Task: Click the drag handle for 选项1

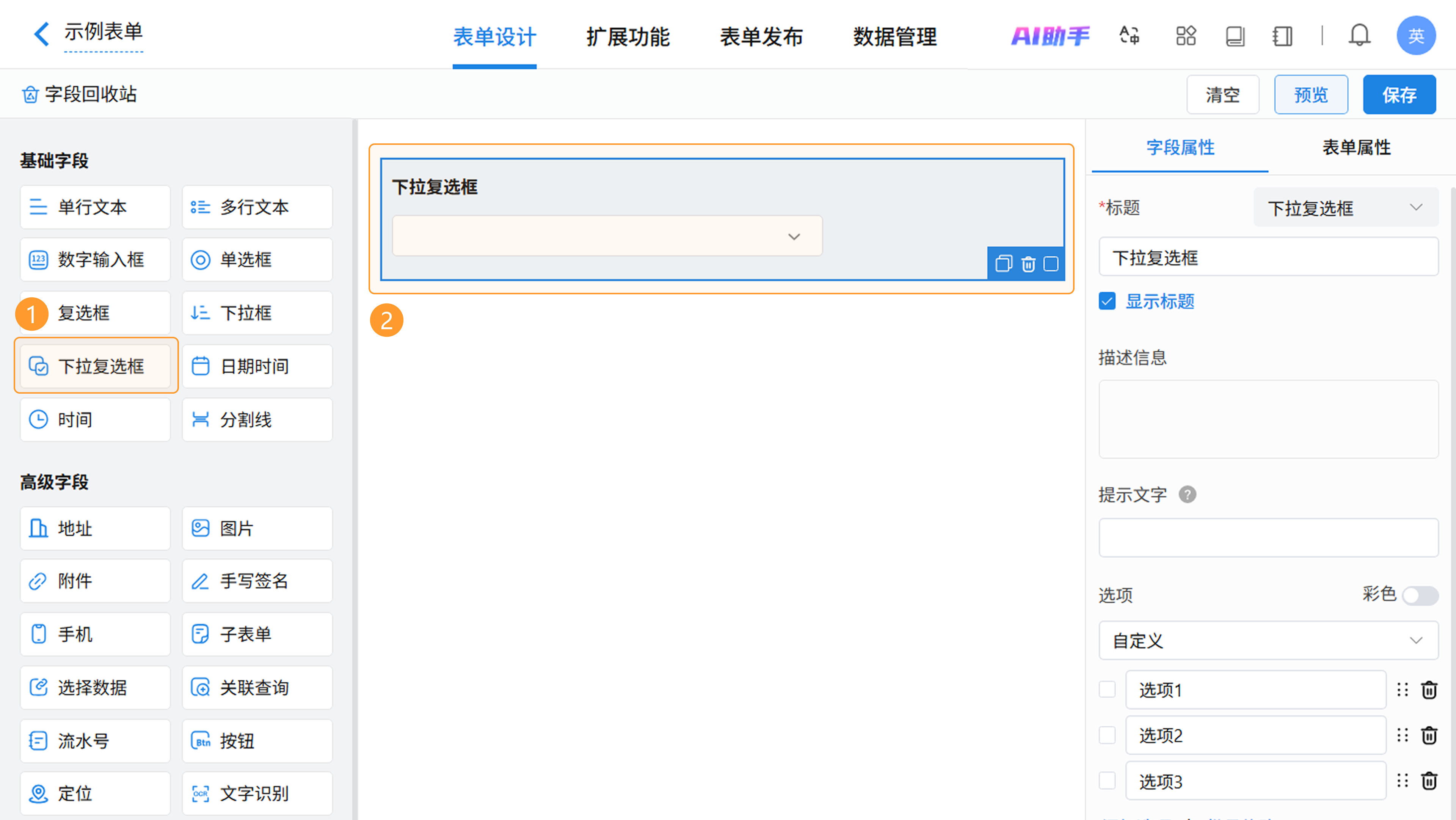Action: (x=1402, y=690)
